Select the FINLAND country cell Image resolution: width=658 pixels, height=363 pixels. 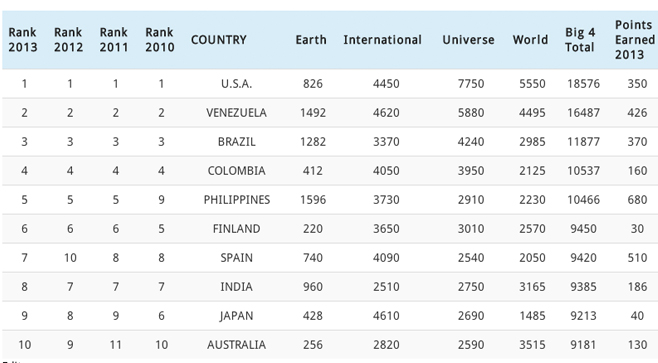pos(237,229)
